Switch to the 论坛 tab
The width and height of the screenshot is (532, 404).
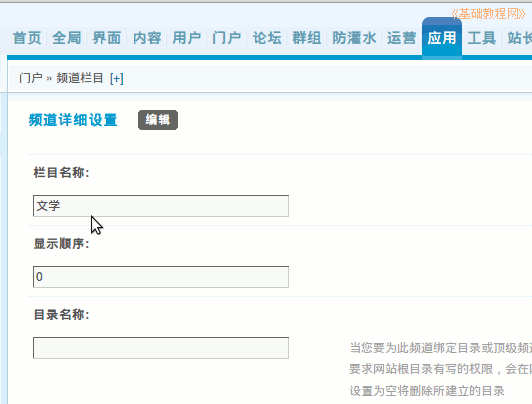tap(267, 38)
